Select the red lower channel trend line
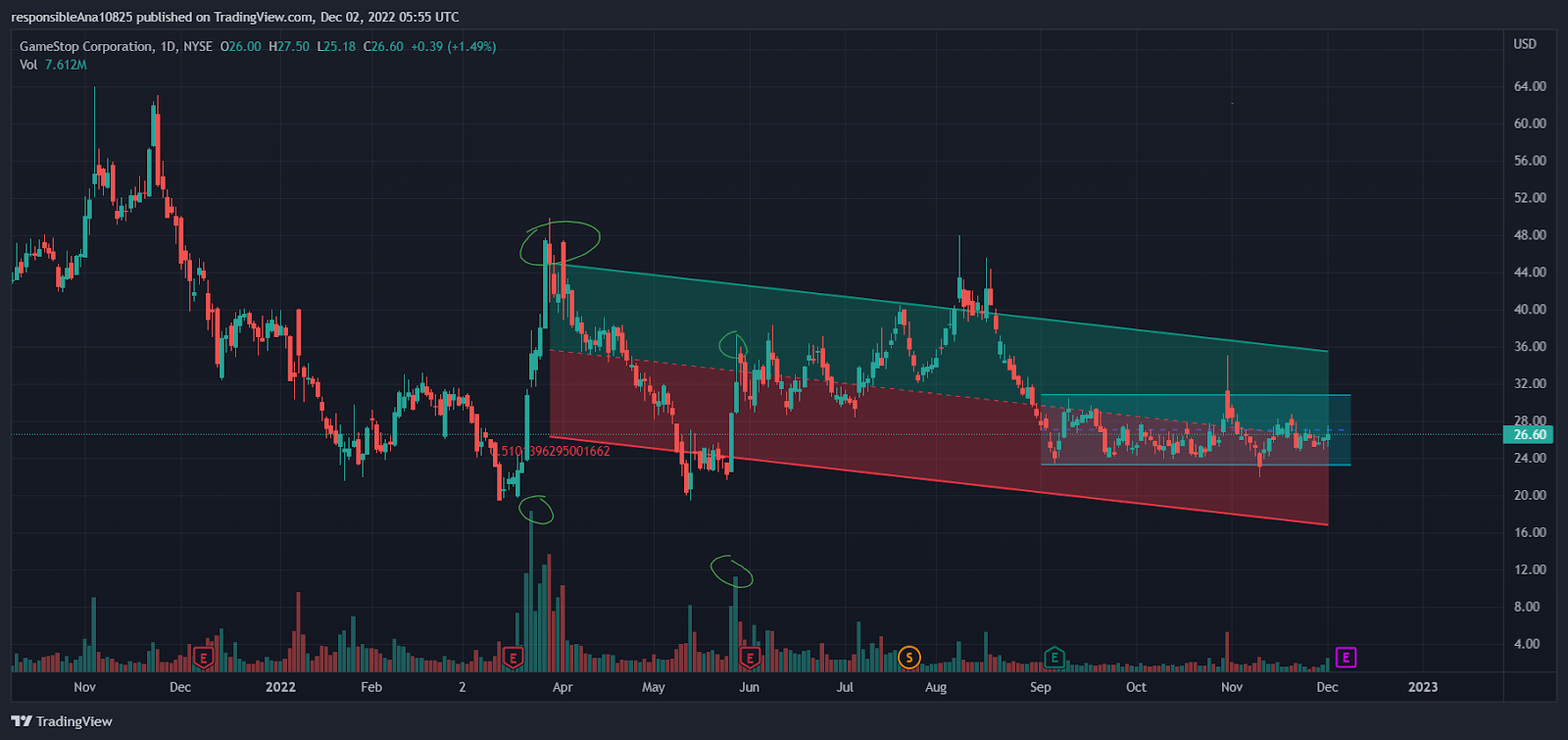 point(939,480)
